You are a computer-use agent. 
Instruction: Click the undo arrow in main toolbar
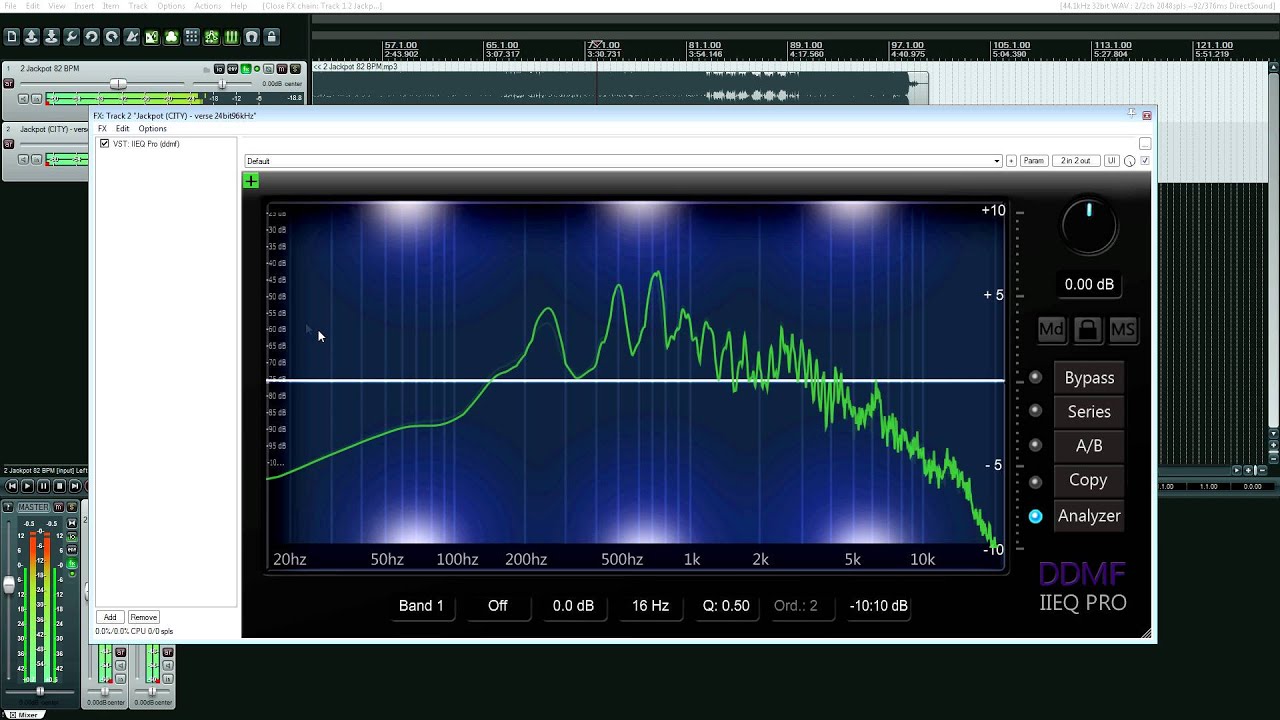[x=92, y=37]
